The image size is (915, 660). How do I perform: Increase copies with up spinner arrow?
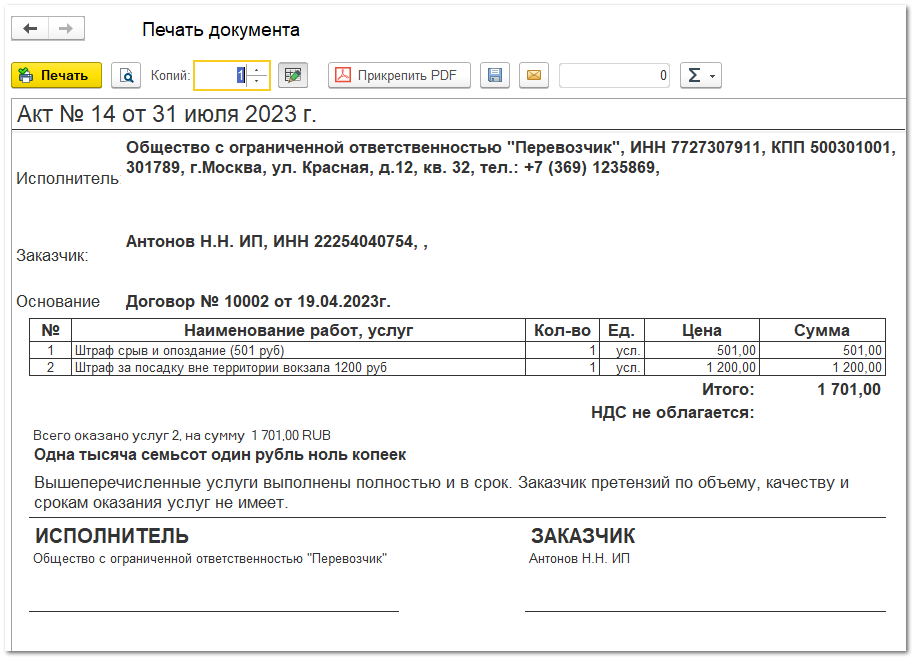point(258,70)
